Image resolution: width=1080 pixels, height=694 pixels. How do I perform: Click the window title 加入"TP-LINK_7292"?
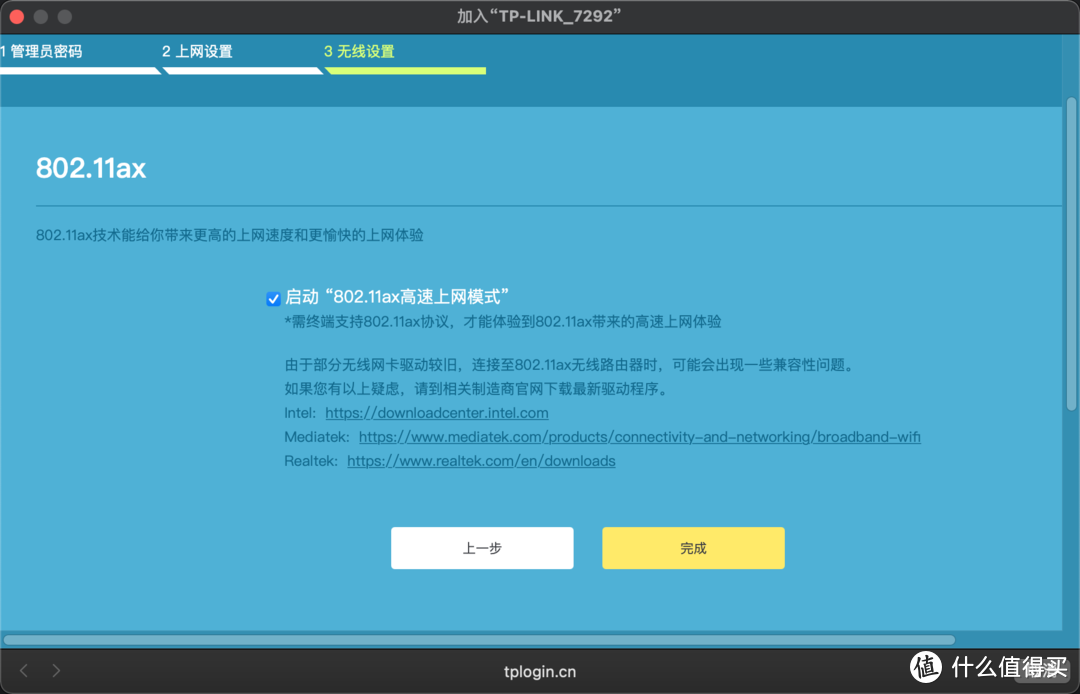(x=538, y=15)
